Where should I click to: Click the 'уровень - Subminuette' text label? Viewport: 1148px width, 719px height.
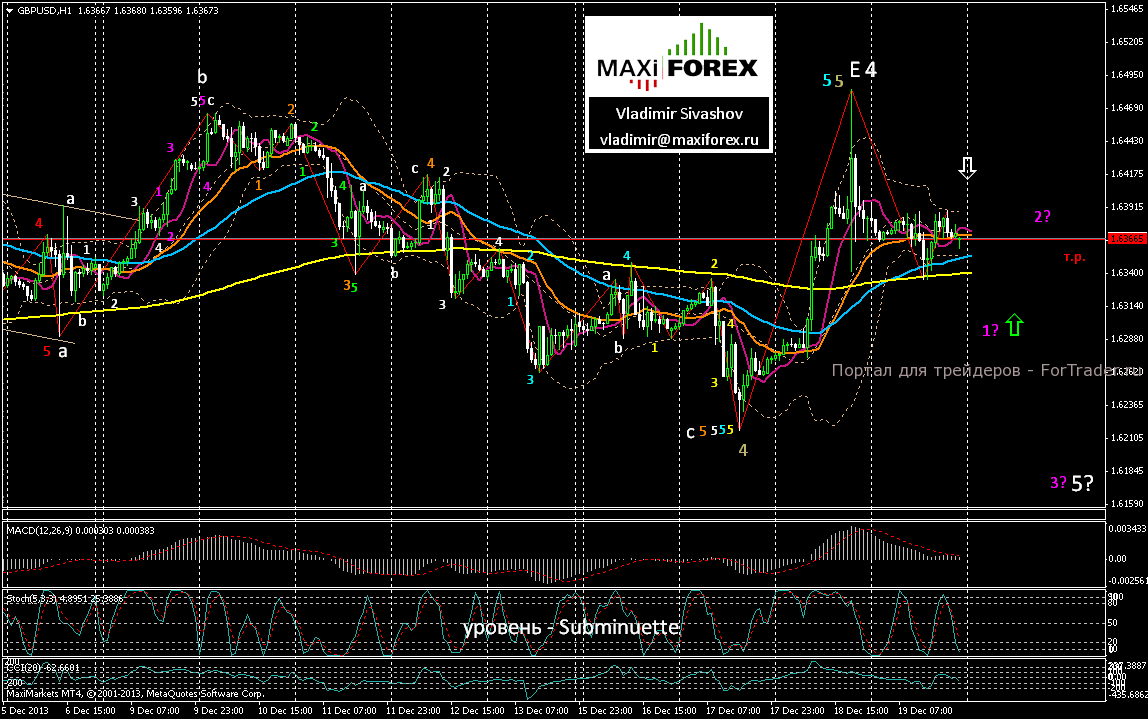[x=571, y=627]
